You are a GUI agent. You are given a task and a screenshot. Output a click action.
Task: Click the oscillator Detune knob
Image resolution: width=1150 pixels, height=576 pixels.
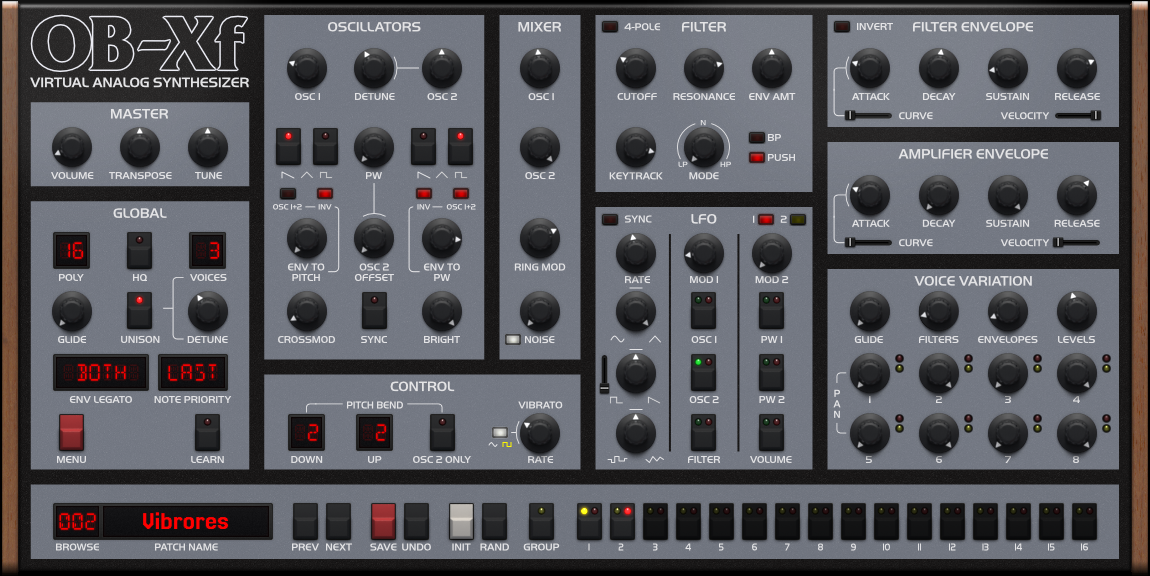click(374, 68)
